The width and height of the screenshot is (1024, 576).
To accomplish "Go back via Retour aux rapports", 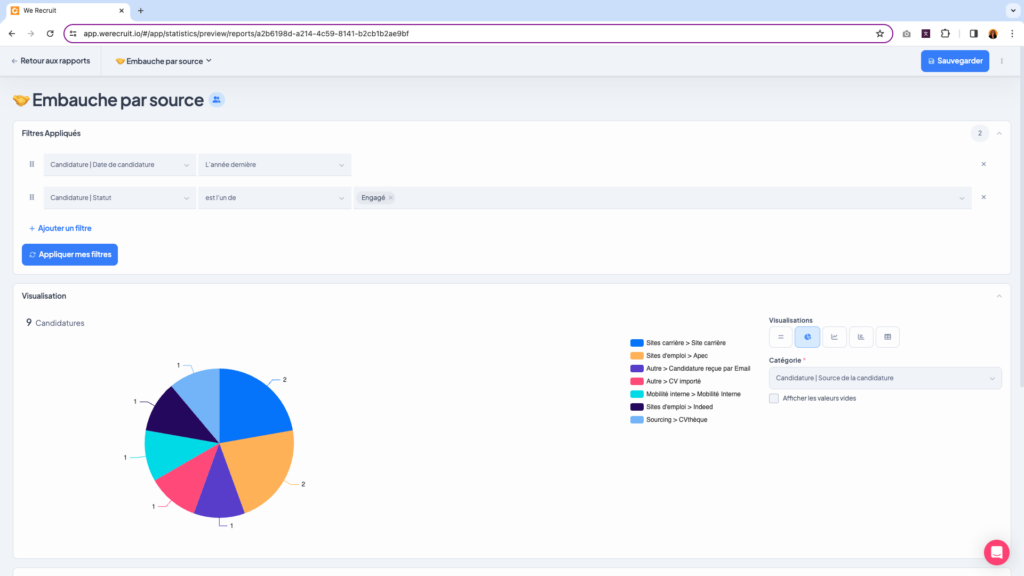I will (x=50, y=61).
